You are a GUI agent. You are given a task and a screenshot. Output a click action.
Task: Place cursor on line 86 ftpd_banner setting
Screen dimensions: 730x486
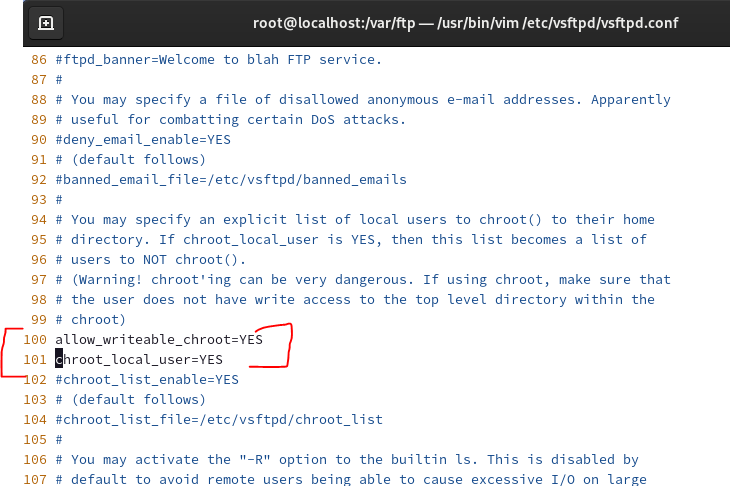click(218, 60)
